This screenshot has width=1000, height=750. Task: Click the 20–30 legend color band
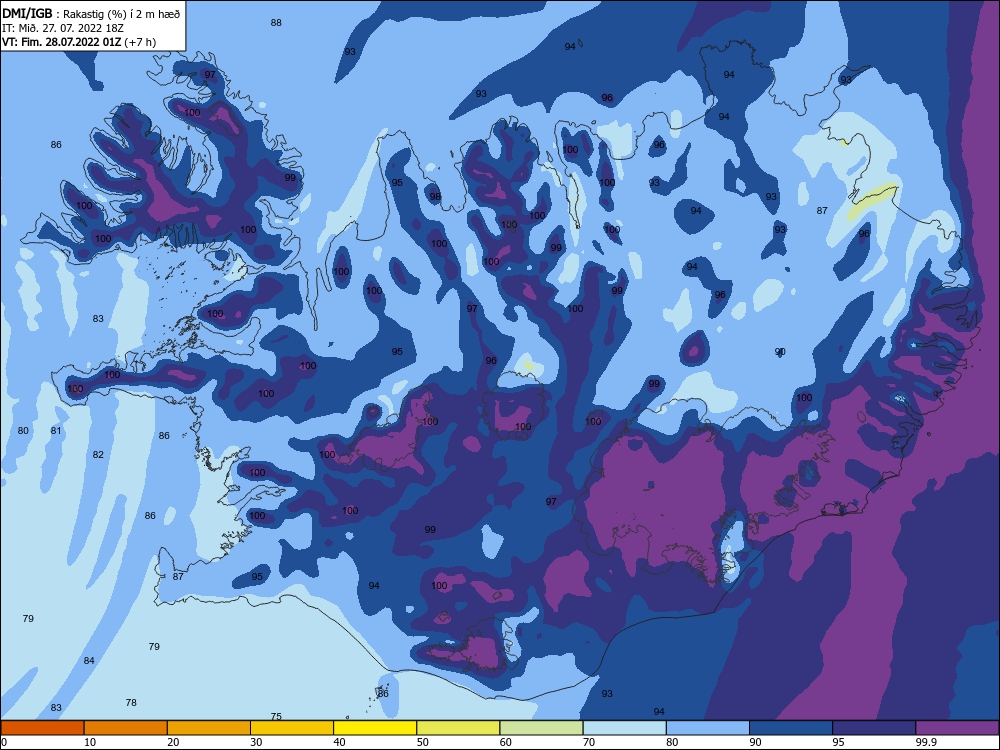pos(209,728)
